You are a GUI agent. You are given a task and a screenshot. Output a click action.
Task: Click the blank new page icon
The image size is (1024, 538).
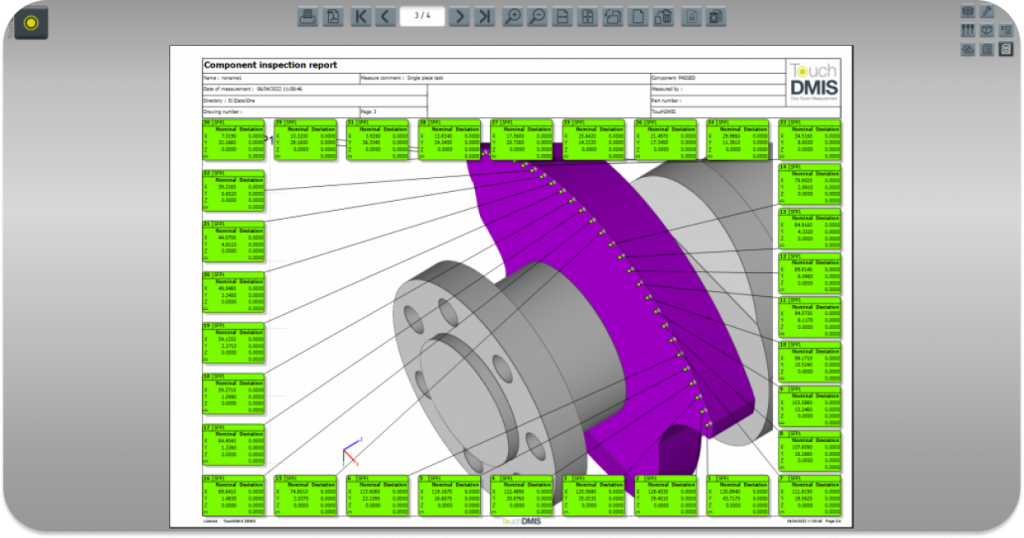[637, 16]
